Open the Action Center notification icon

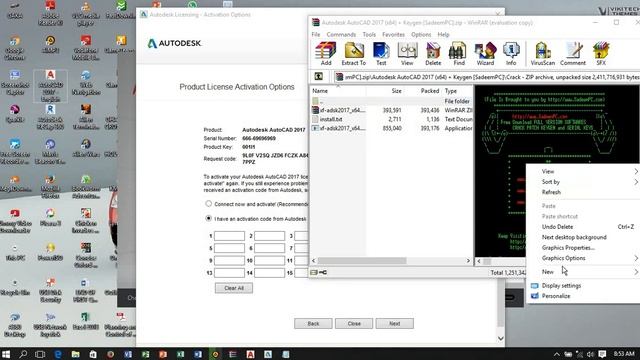coord(602,354)
